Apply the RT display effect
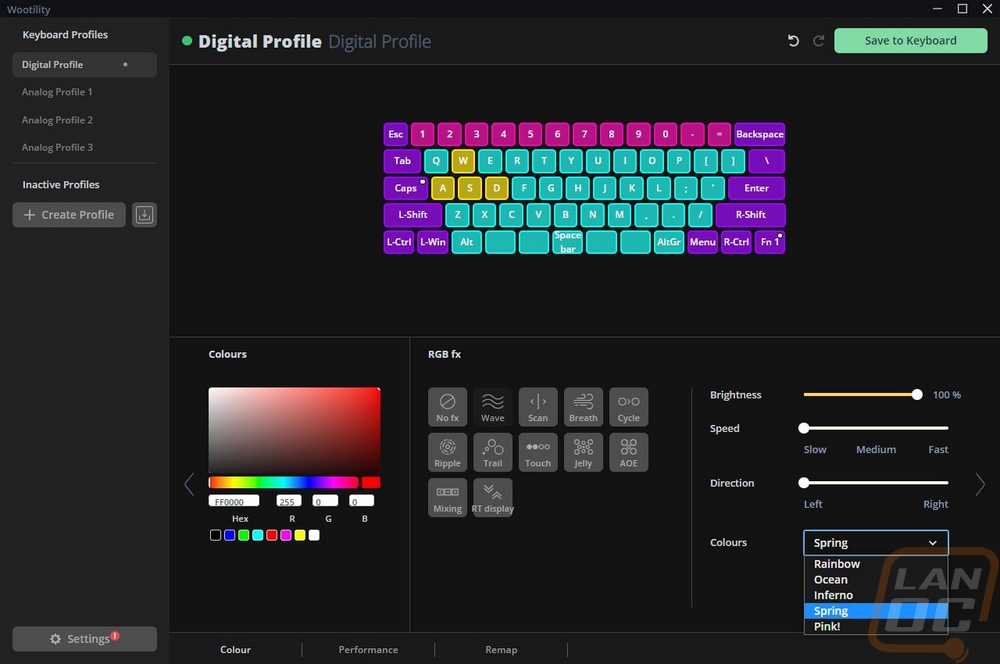The height and width of the screenshot is (664, 1000). tap(492, 498)
